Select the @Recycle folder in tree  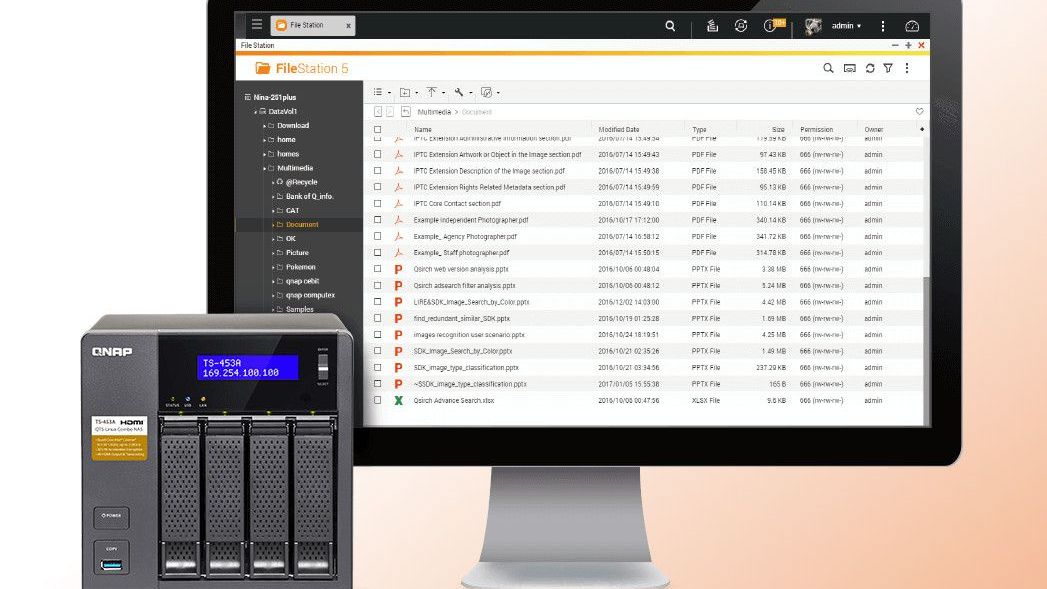point(301,182)
